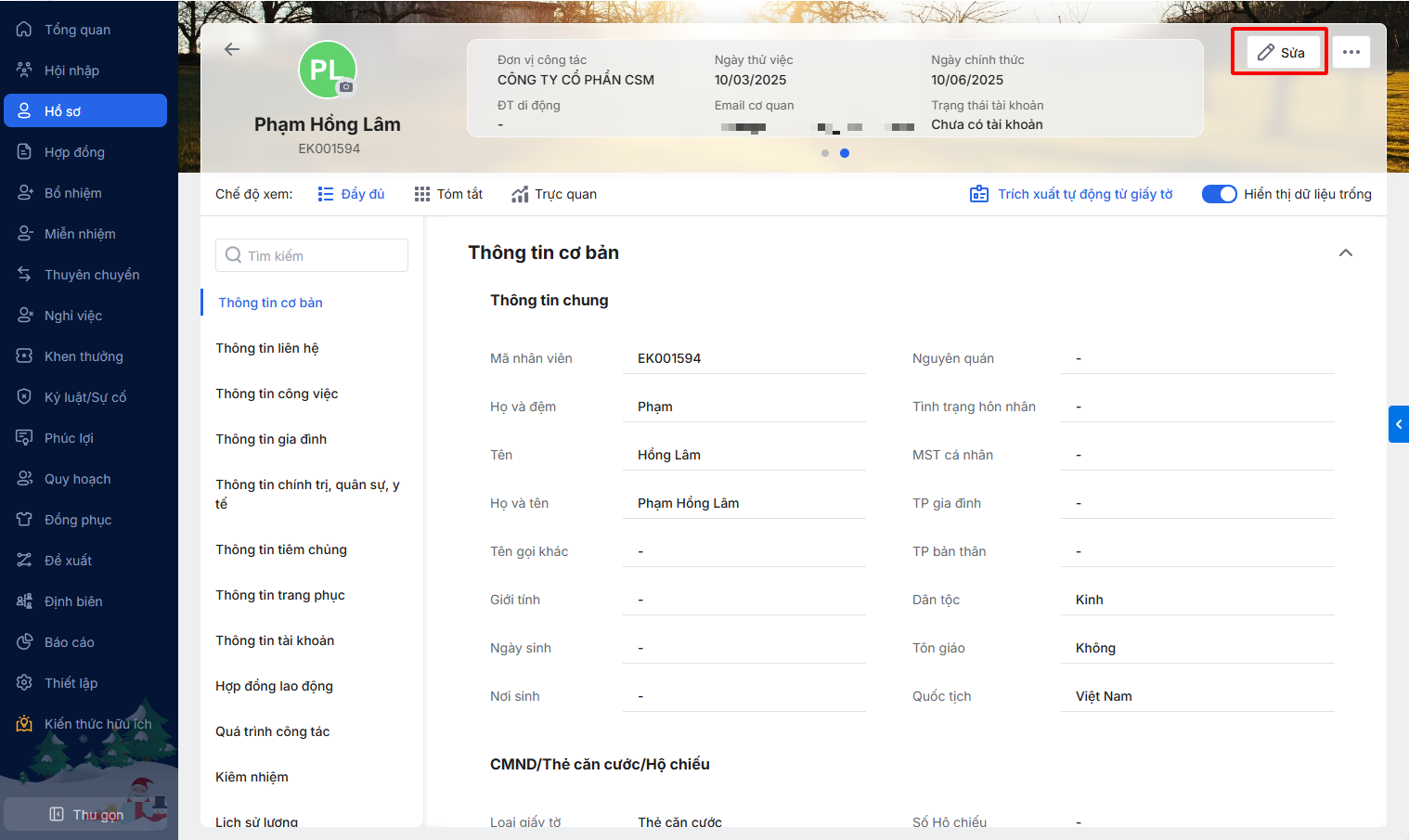Open Tổng quan menu label
This screenshot has height=840, width=1409.
[77, 30]
